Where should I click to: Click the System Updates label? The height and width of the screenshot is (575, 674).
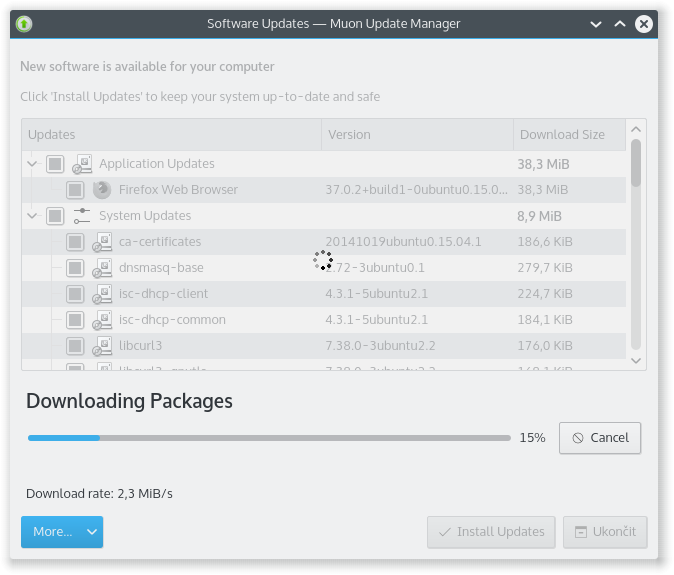[145, 216]
